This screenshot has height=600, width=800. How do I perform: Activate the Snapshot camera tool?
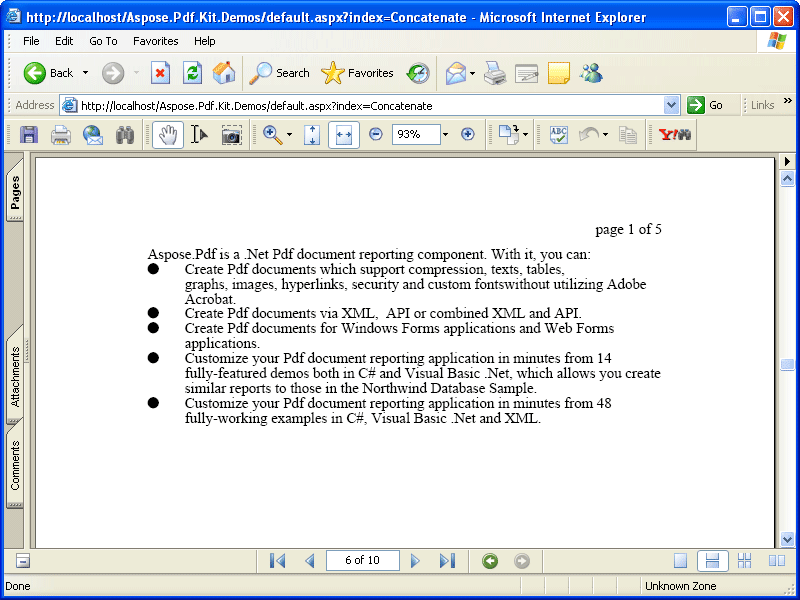coord(231,135)
